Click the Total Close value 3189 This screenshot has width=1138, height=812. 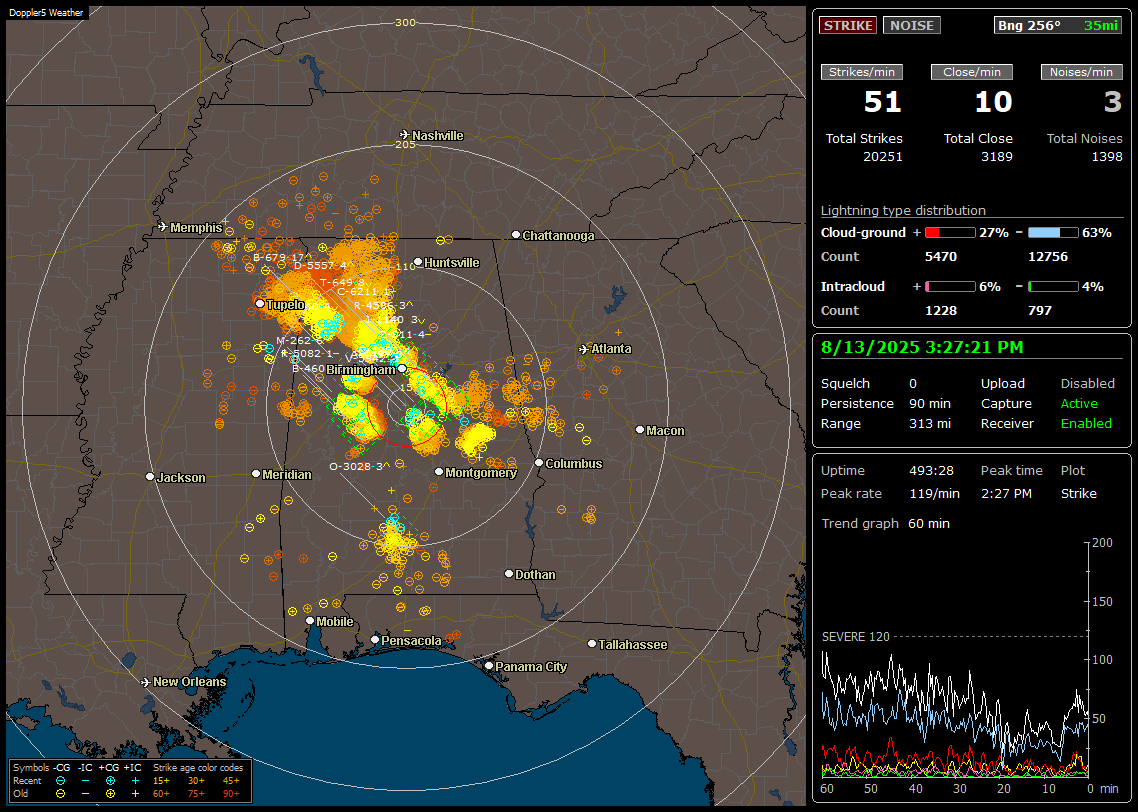point(996,156)
